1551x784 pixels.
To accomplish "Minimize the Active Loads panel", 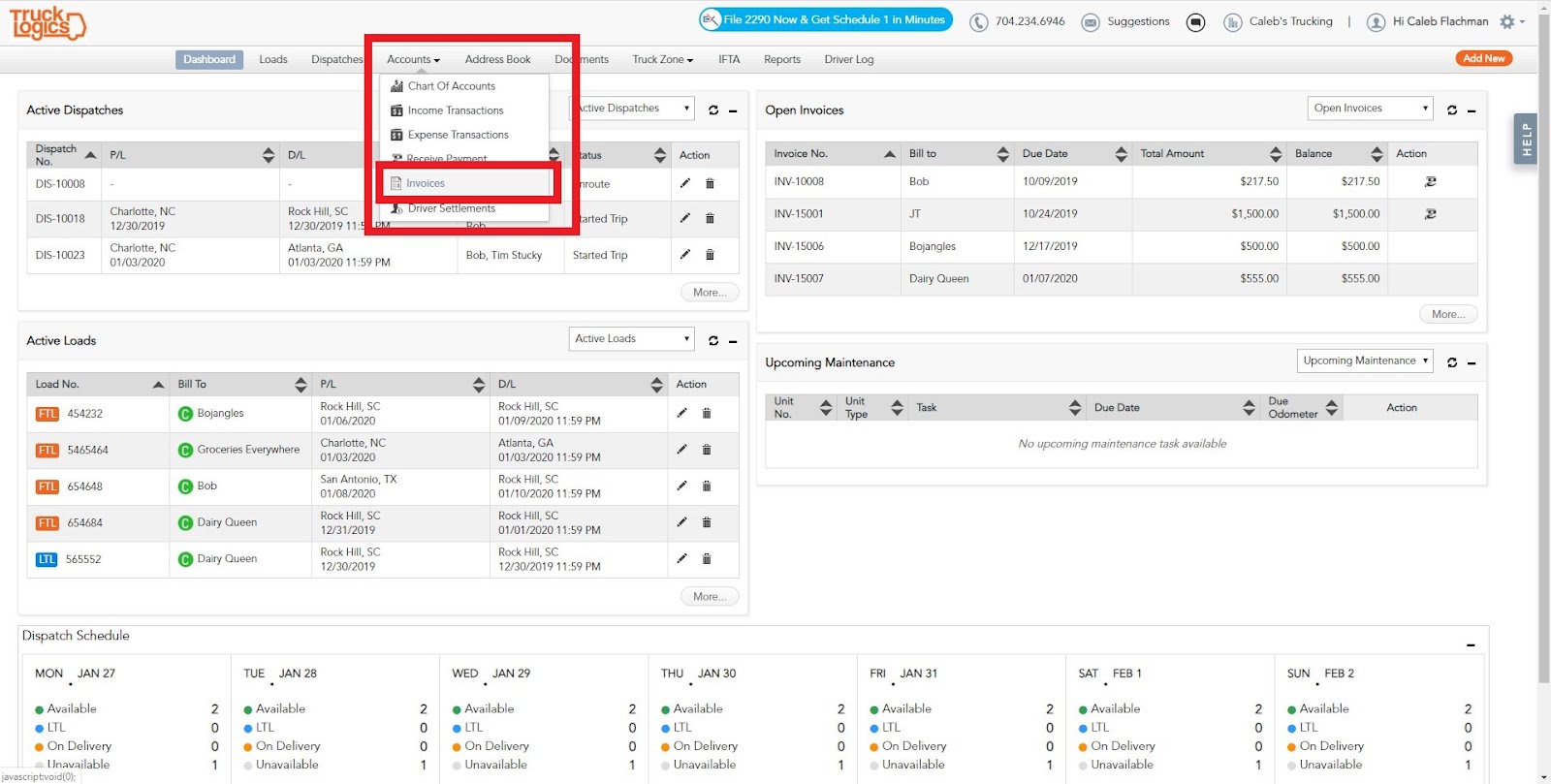I will point(733,341).
